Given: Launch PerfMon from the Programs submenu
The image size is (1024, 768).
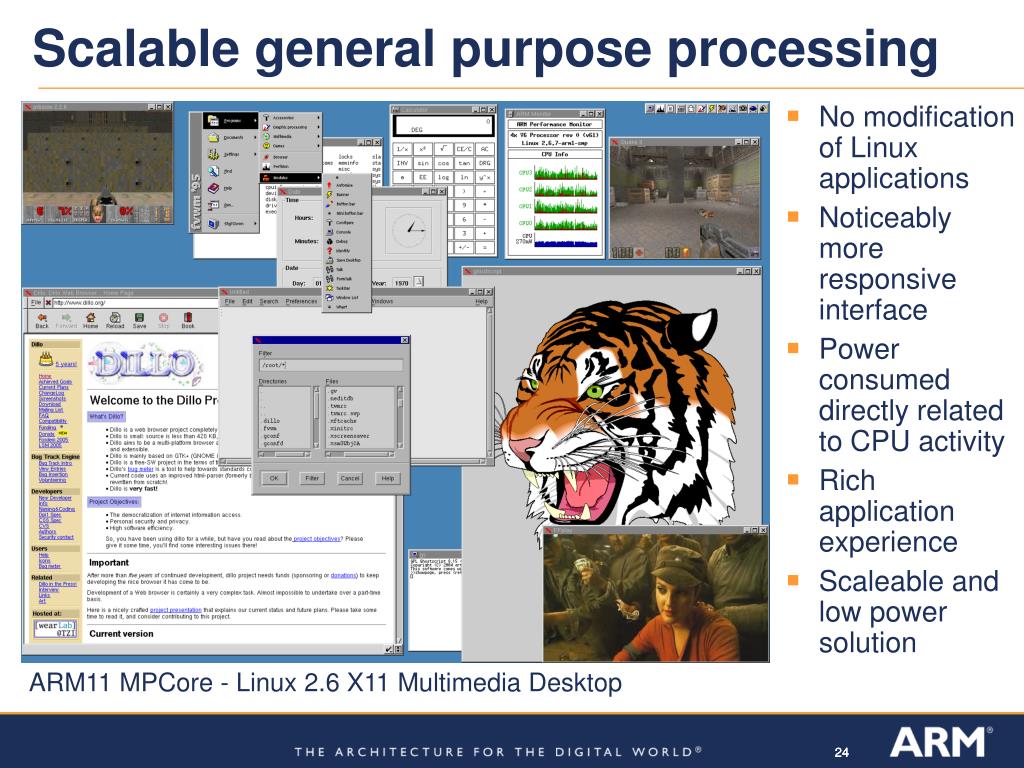Looking at the screenshot, I should [x=291, y=167].
